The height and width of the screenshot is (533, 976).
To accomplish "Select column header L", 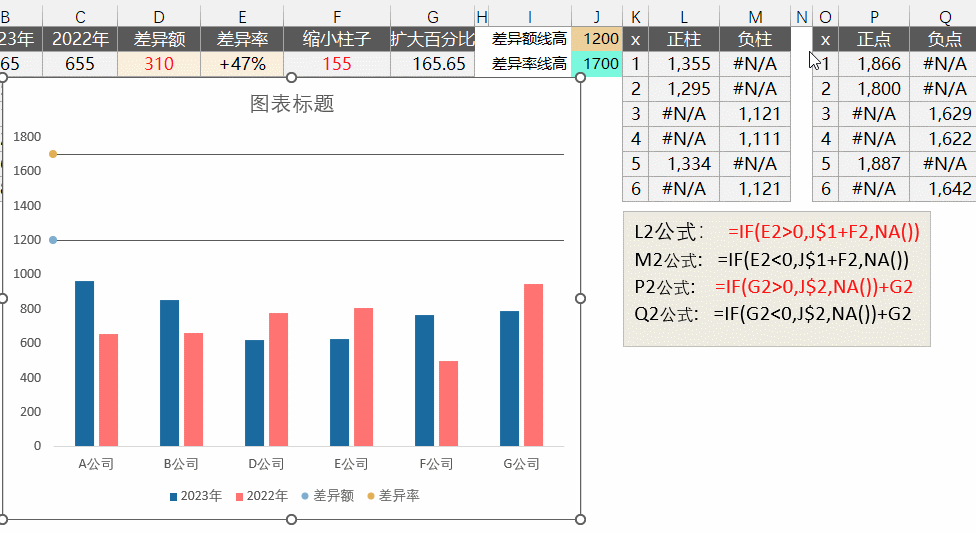I will tap(684, 17).
